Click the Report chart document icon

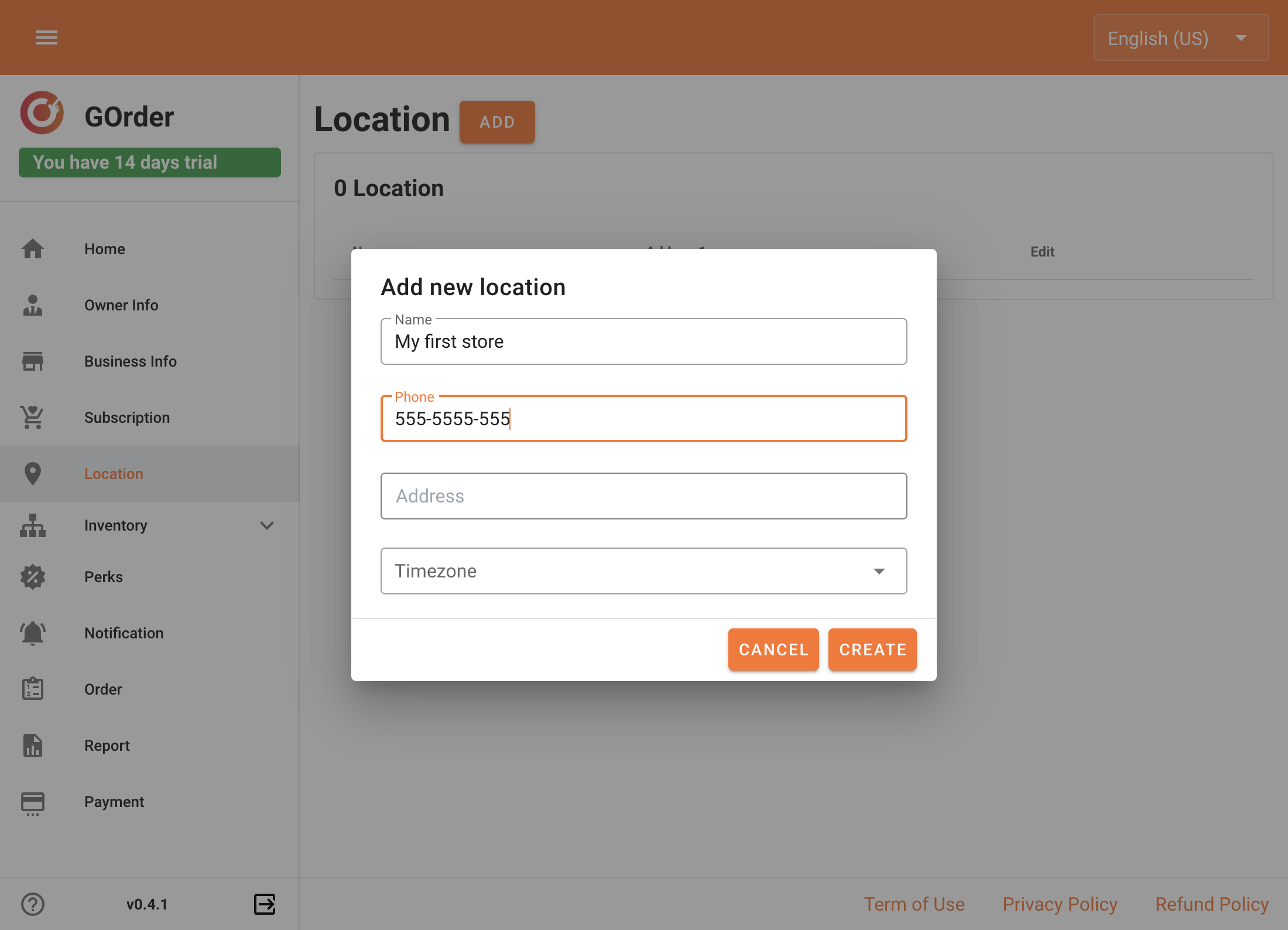point(33,746)
